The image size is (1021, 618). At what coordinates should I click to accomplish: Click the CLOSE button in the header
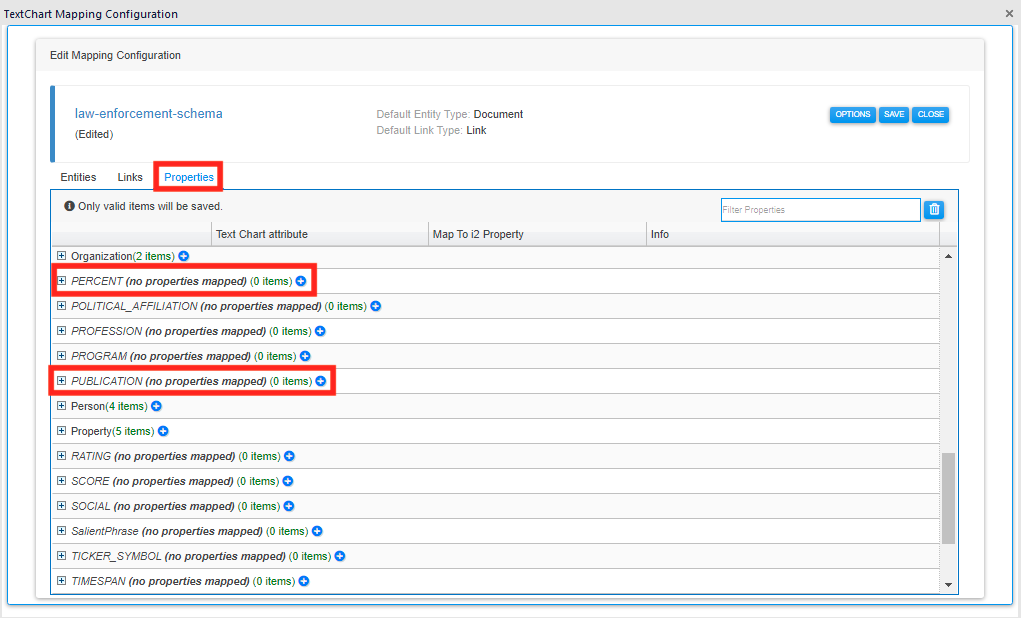pyautogui.click(x=930, y=114)
